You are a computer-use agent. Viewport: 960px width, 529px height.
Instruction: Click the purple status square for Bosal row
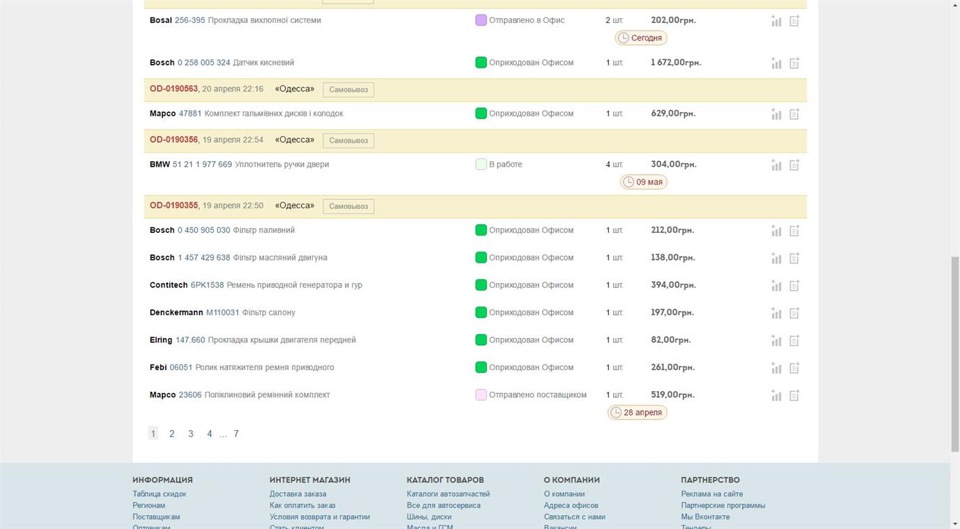click(481, 20)
